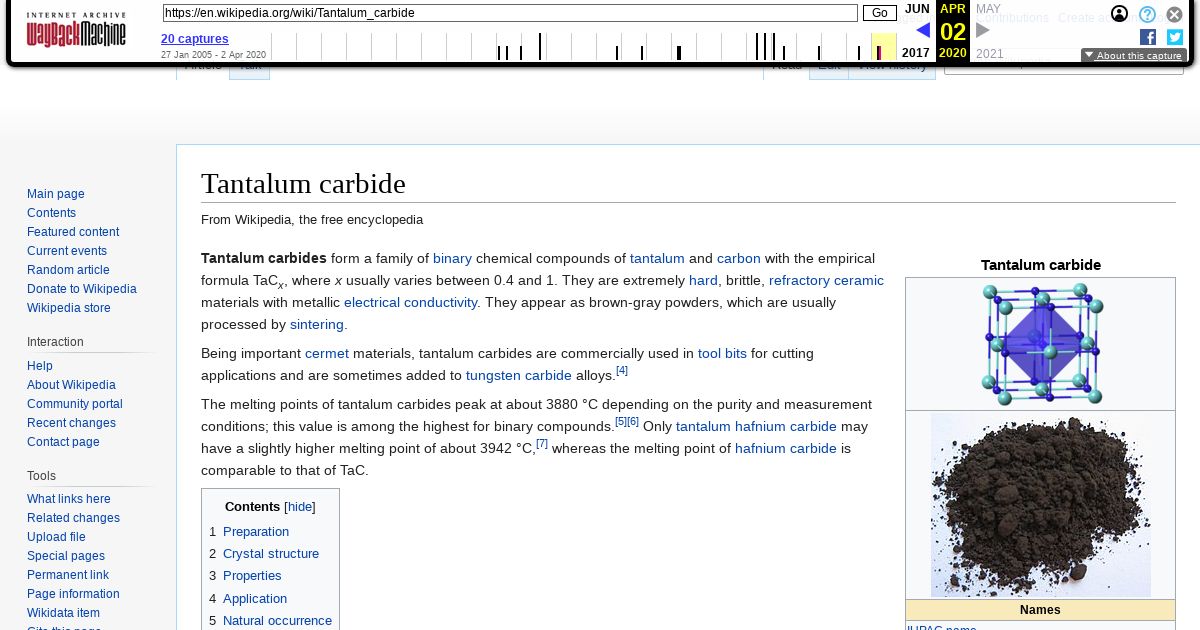Open the tantalum carbide powder photo
The width and height of the screenshot is (1200, 630).
click(x=1041, y=505)
